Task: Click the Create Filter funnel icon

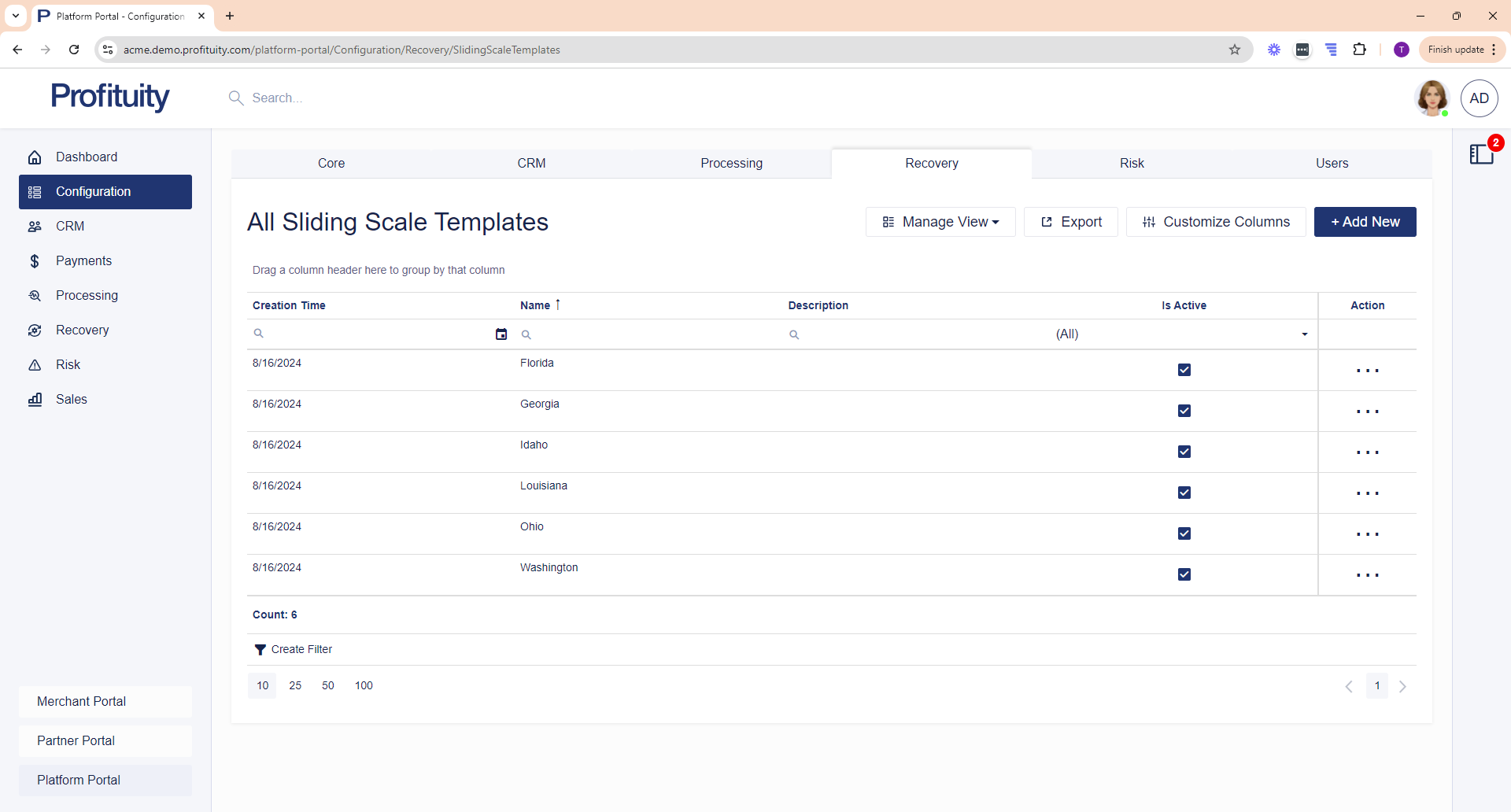Action: coord(260,650)
